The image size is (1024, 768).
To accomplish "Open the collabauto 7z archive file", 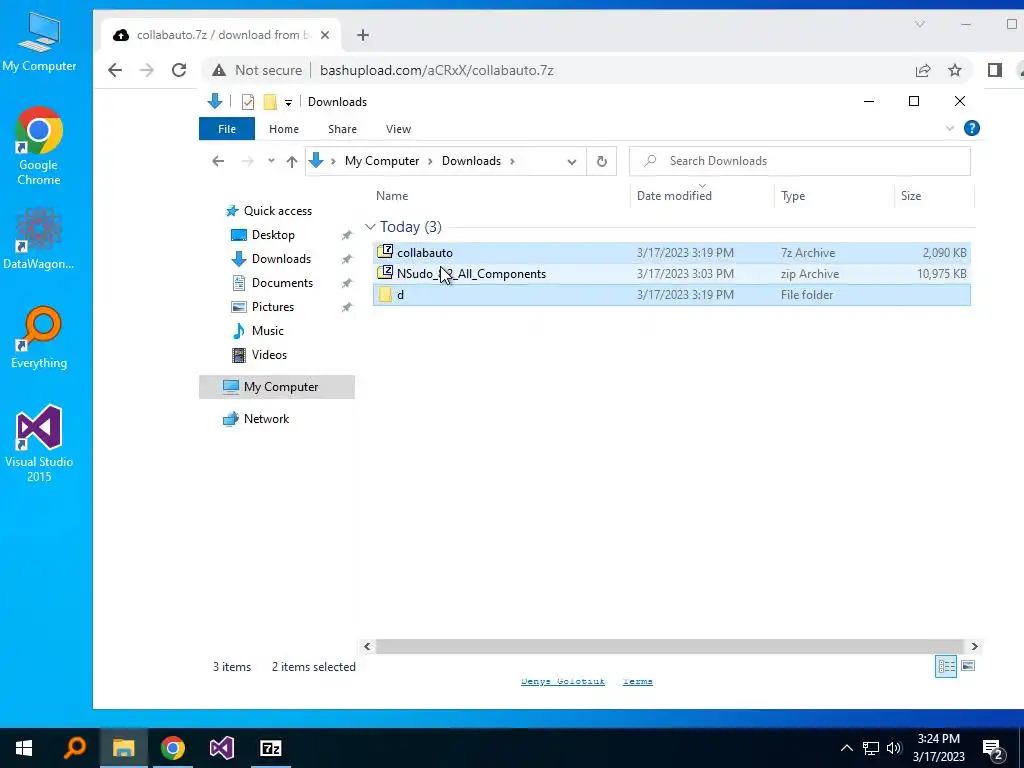I will tap(671, 253).
